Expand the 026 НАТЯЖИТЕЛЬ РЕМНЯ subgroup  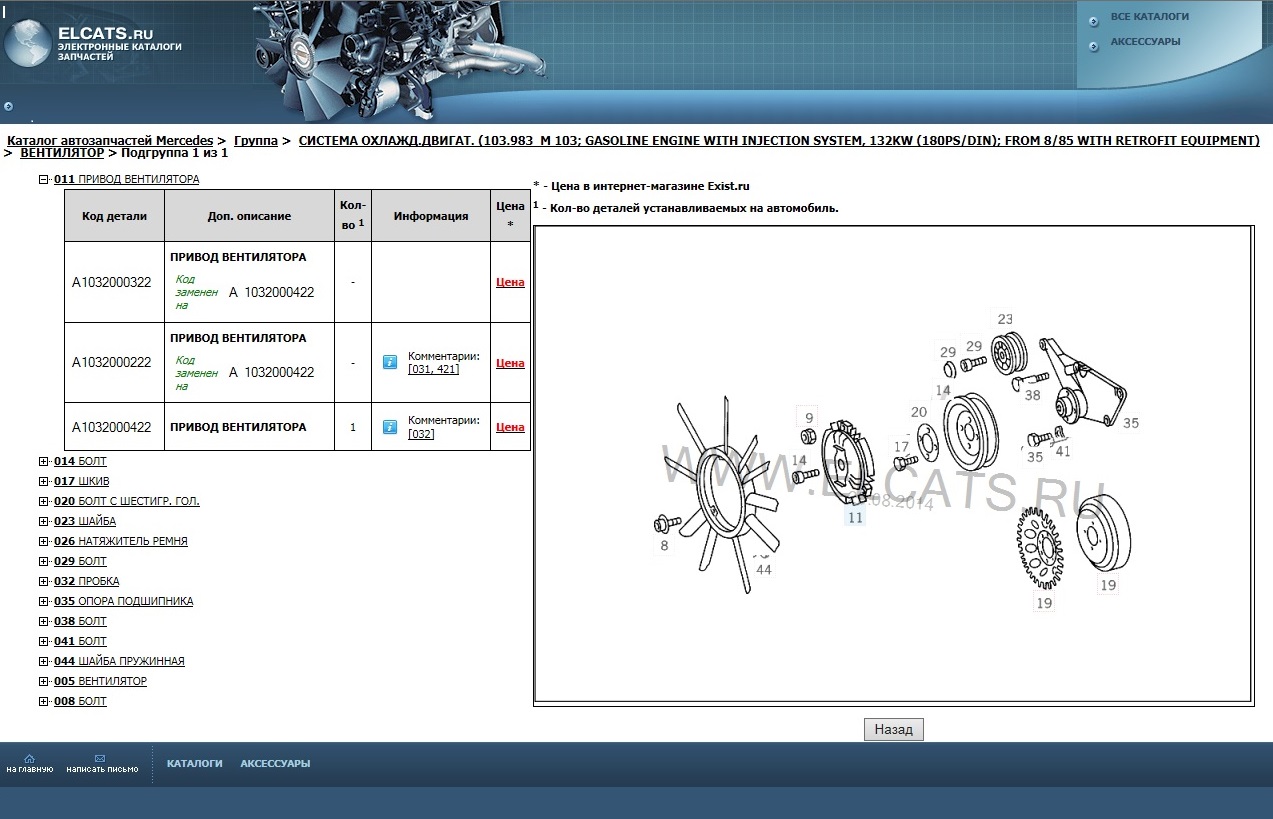pyautogui.click(x=43, y=542)
